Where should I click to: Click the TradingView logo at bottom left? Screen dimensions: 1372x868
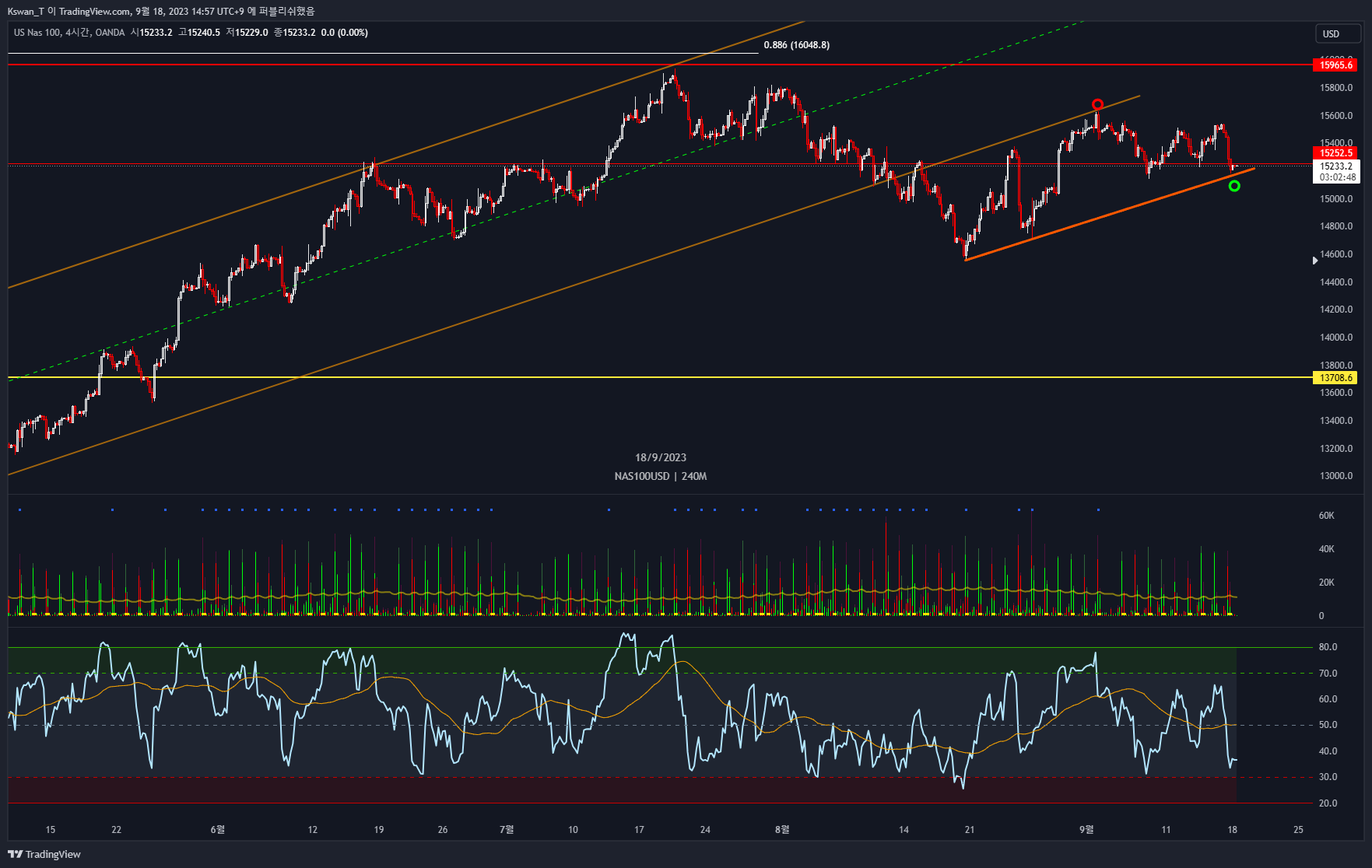tap(44, 854)
